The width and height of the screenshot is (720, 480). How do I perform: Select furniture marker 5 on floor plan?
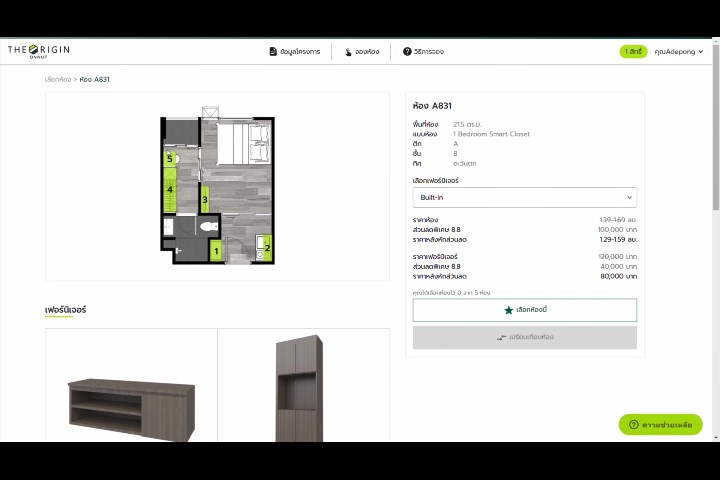pos(170,158)
